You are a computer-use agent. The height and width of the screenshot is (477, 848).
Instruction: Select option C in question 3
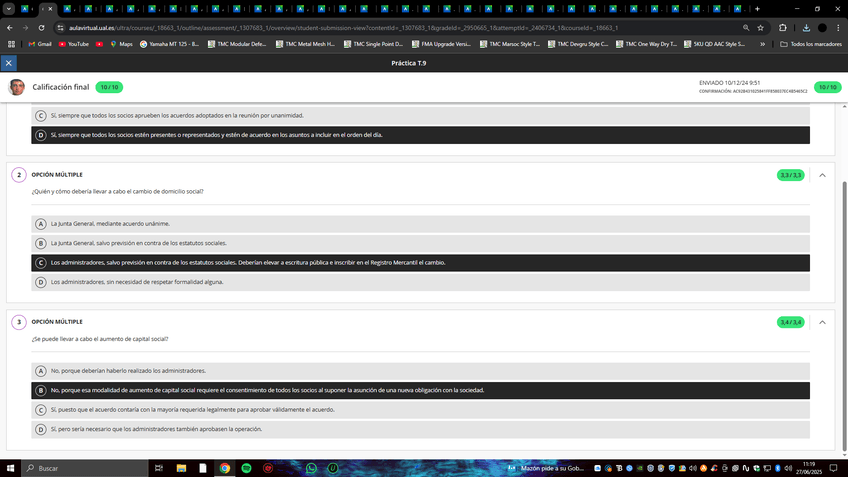[x=41, y=410]
